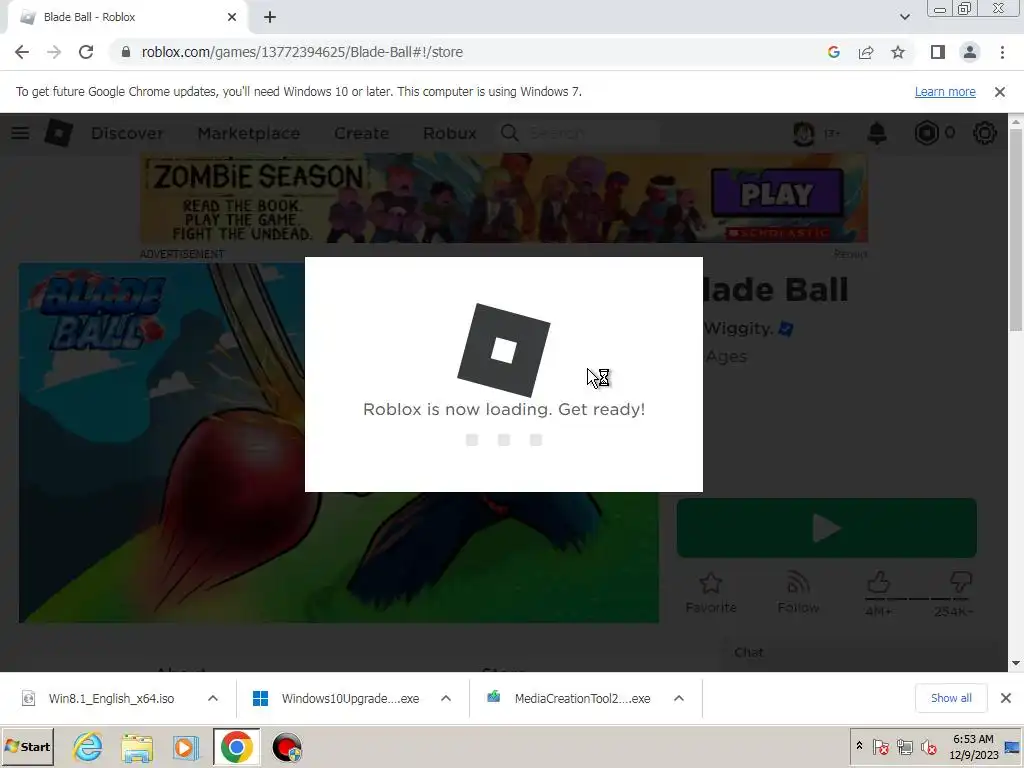Viewport: 1024px width, 768px height.
Task: Click PLAY on the Zombie Season ad
Action: (777, 193)
